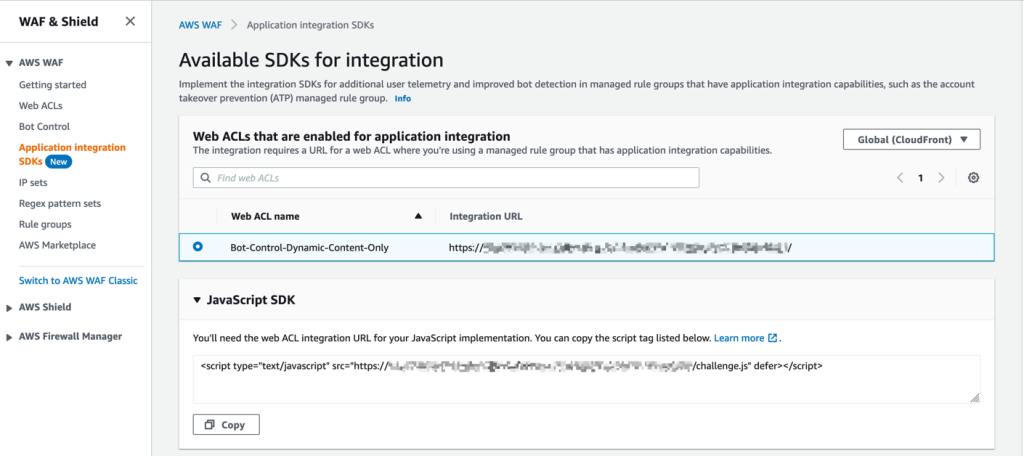Open Getting started in sidebar

click(x=52, y=85)
